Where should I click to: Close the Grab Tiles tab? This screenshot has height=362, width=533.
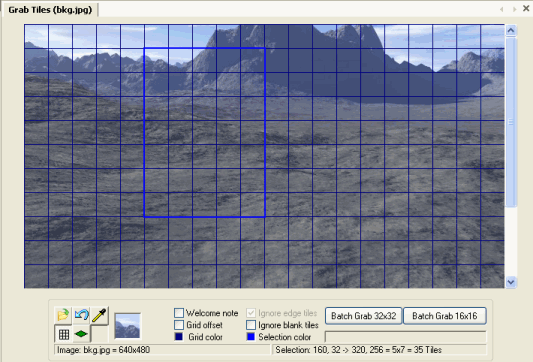(x=526, y=8)
